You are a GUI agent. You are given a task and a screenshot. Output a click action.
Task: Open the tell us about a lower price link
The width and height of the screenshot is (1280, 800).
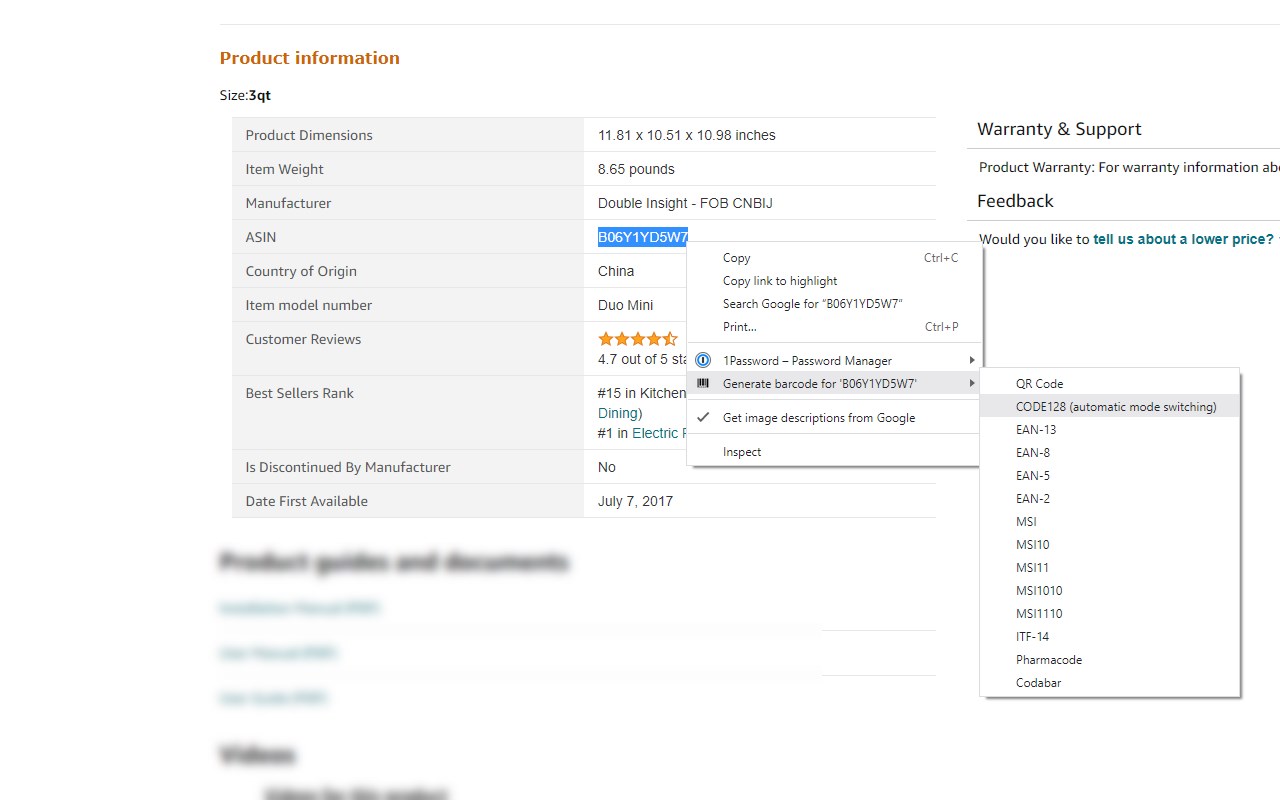coord(1182,239)
